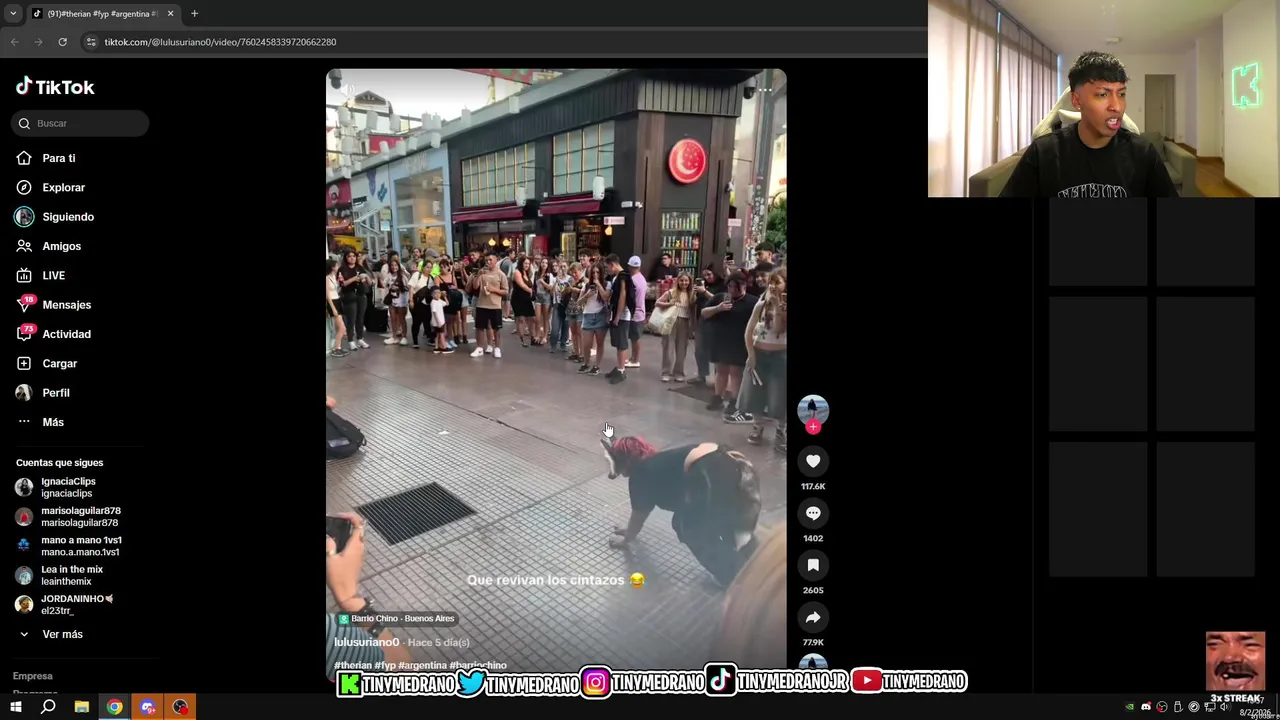Click the Buscar search field
Viewport: 1280px width, 720px height.
tap(81, 123)
